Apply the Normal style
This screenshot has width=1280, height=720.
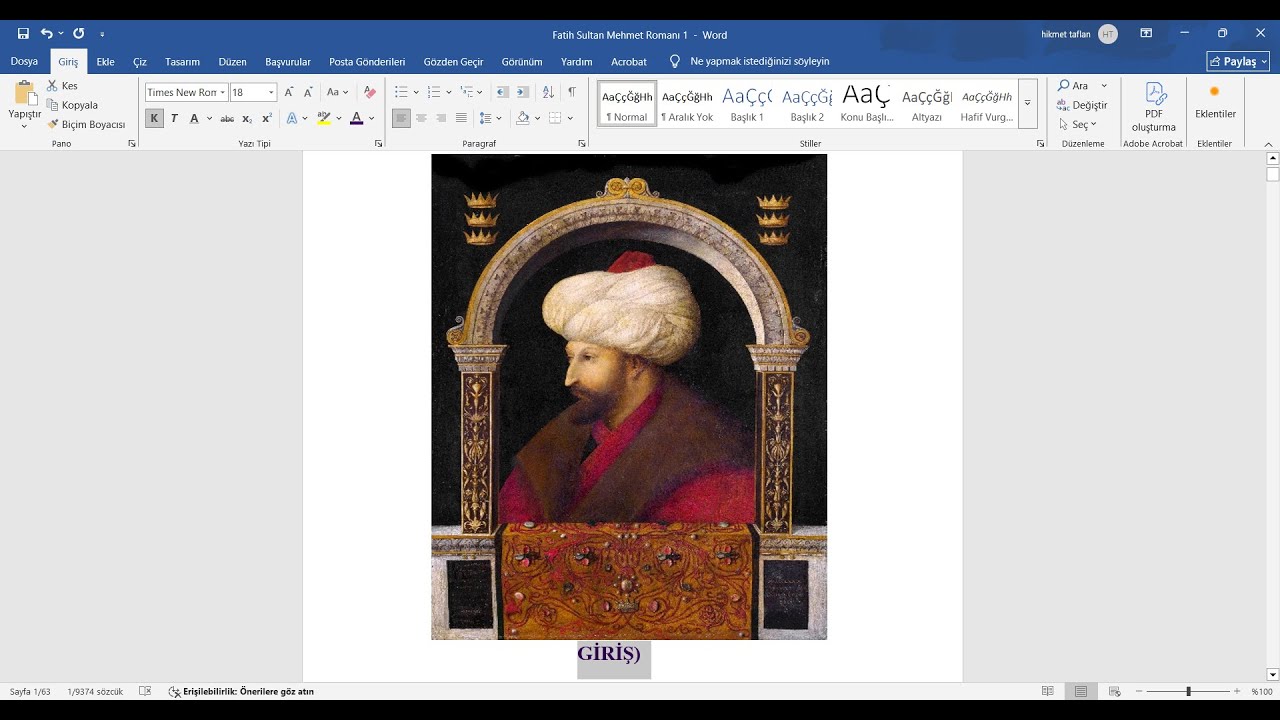tap(627, 104)
